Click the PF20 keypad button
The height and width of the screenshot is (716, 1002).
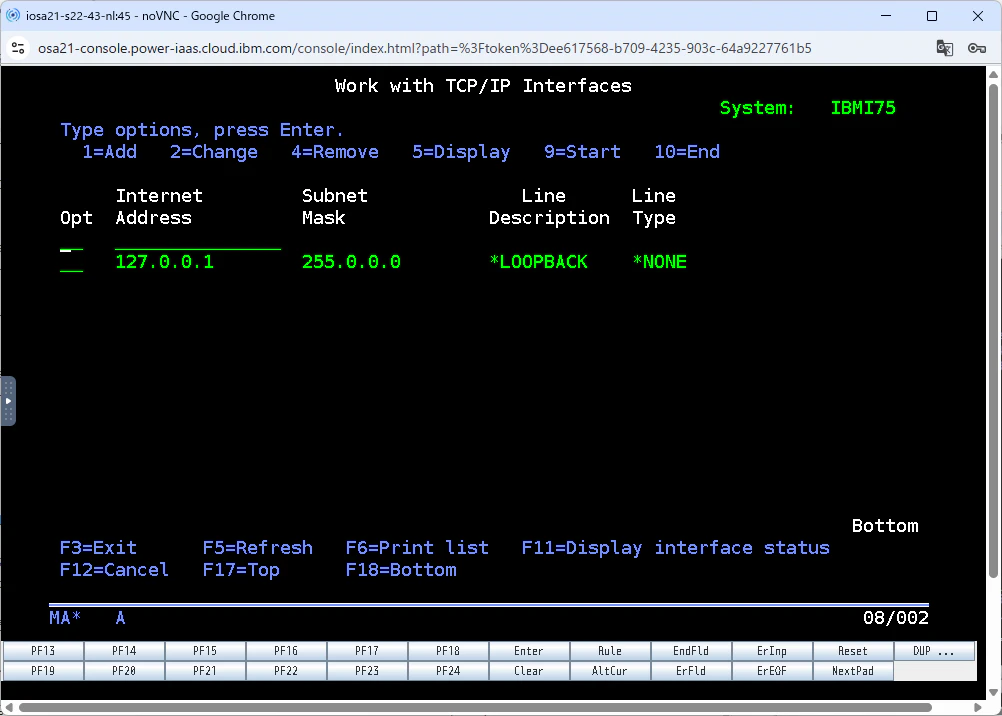124,671
